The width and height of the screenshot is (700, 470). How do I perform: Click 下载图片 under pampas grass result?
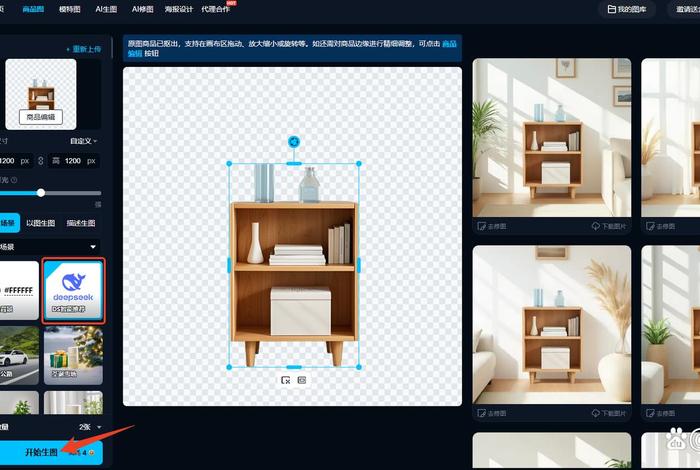tap(609, 413)
